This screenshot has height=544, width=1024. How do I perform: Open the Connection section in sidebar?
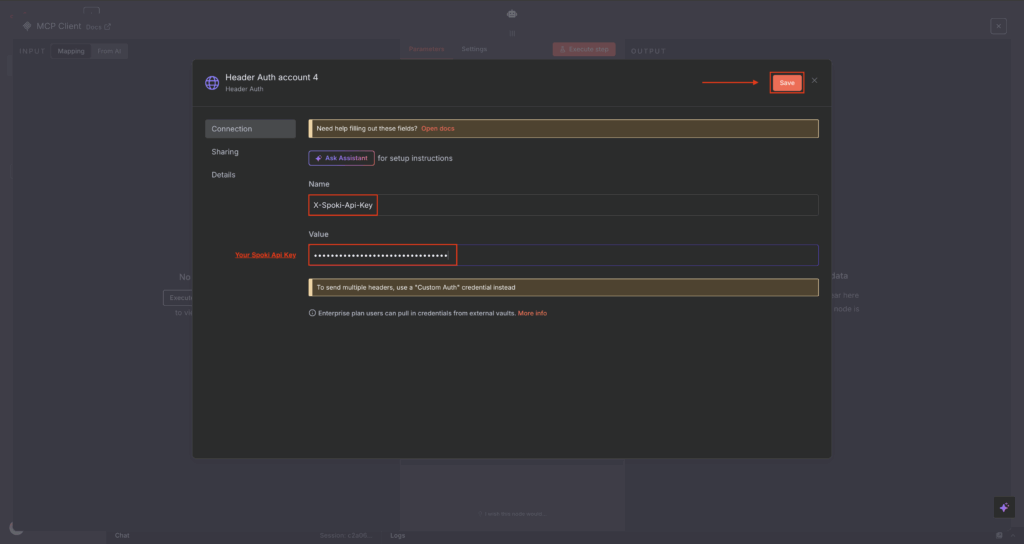pos(250,129)
